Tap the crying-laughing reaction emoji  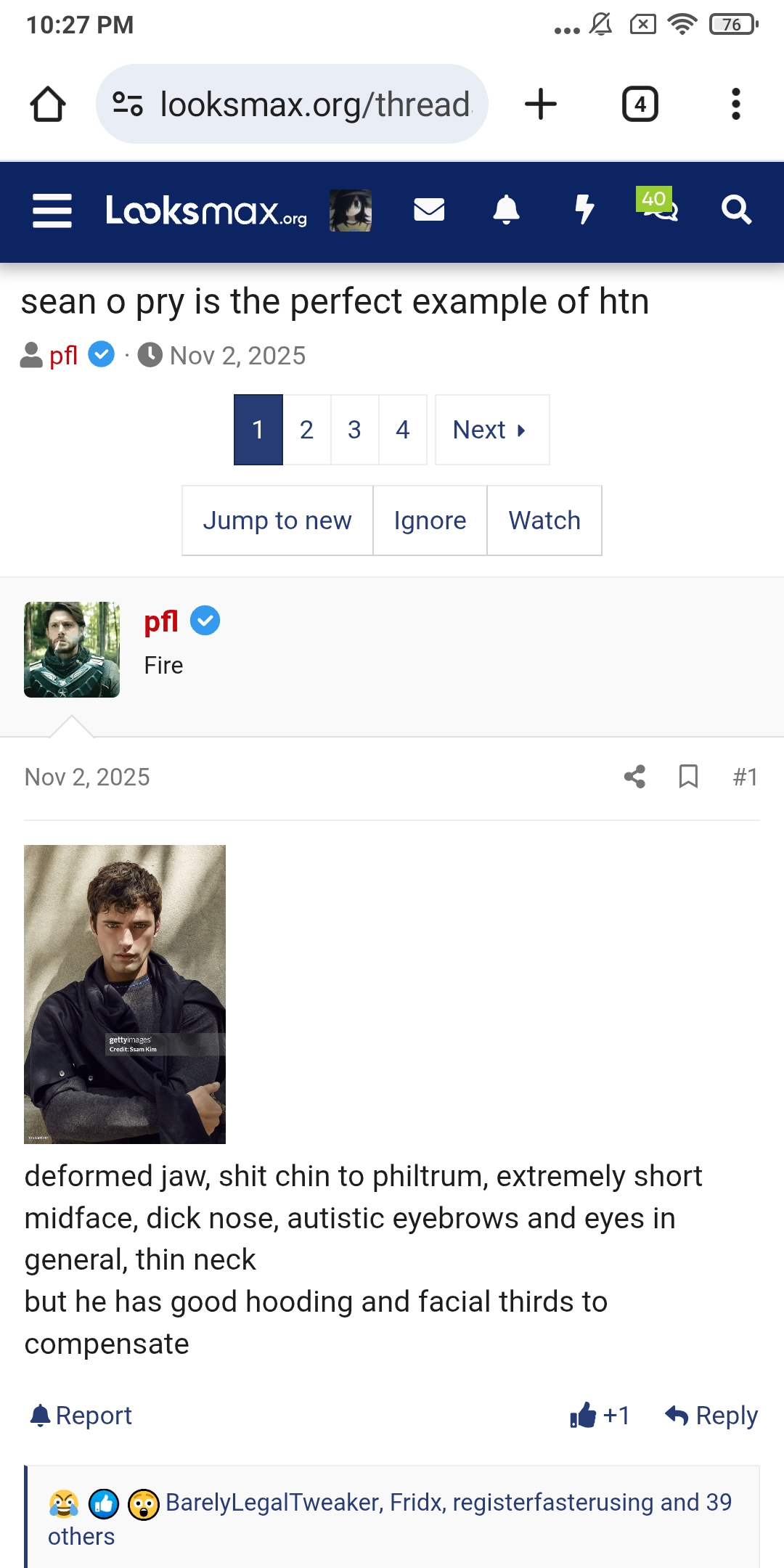pyautogui.click(x=64, y=1504)
